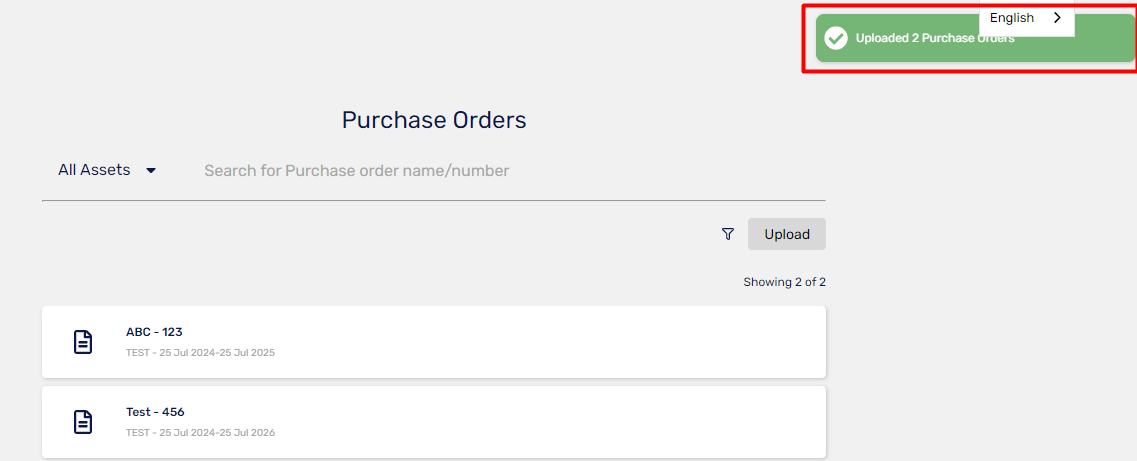Select the English language option
This screenshot has width=1137, height=461.
coord(1012,18)
